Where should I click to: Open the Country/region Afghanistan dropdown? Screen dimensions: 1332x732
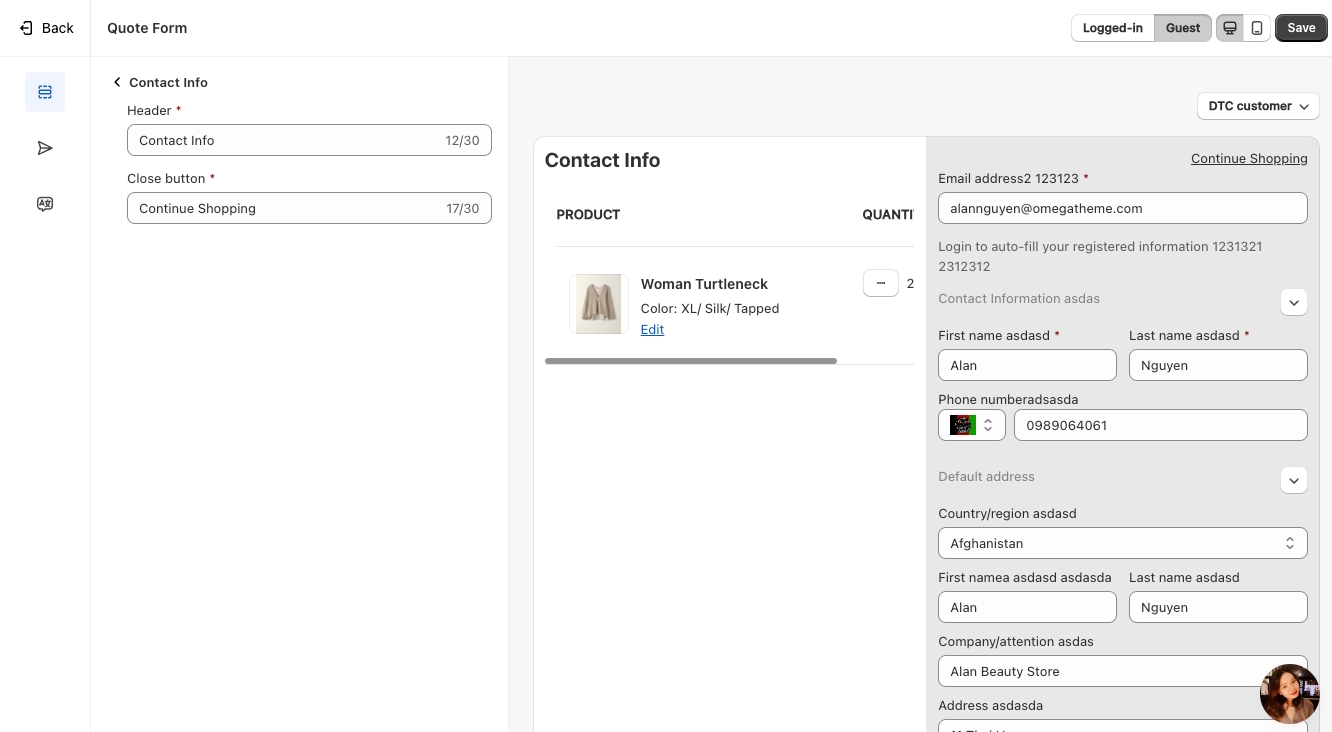point(1122,543)
